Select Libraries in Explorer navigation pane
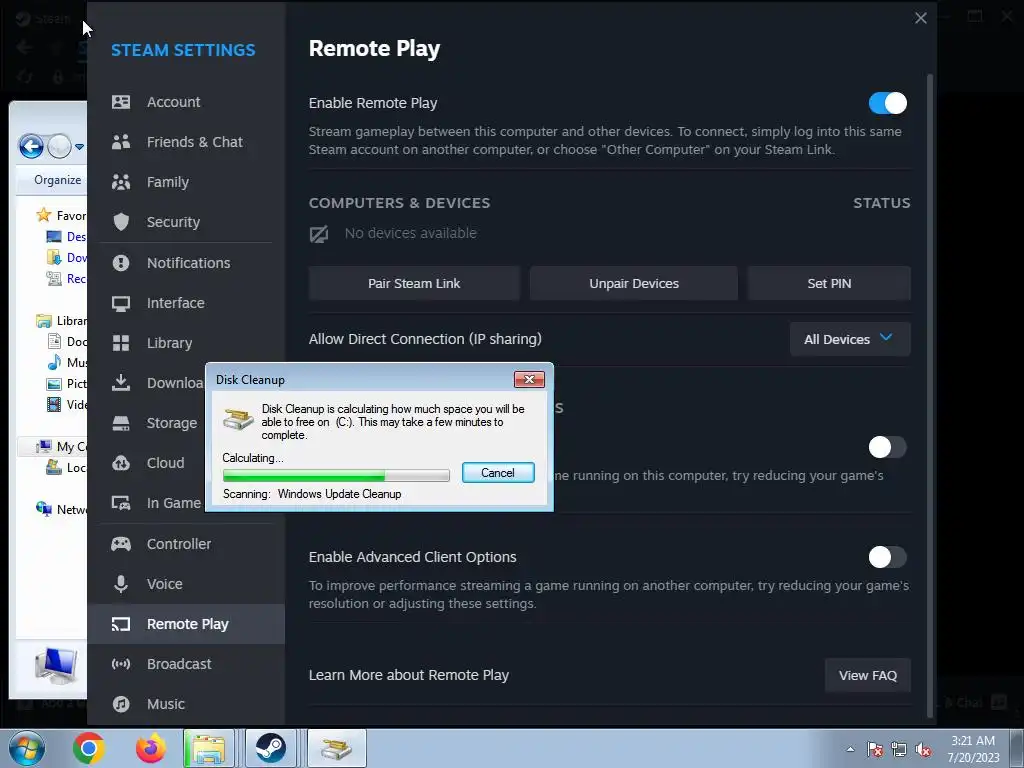Screen dimensions: 1024x768 click(x=62, y=321)
